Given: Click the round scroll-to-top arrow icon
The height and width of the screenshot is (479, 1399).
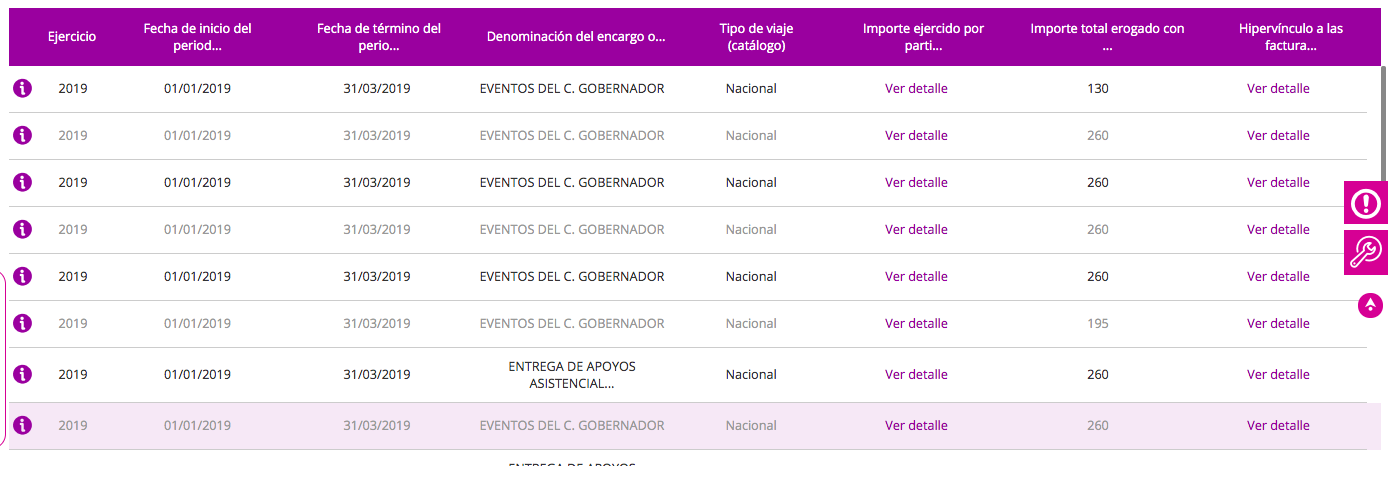Looking at the screenshot, I should [x=1370, y=305].
